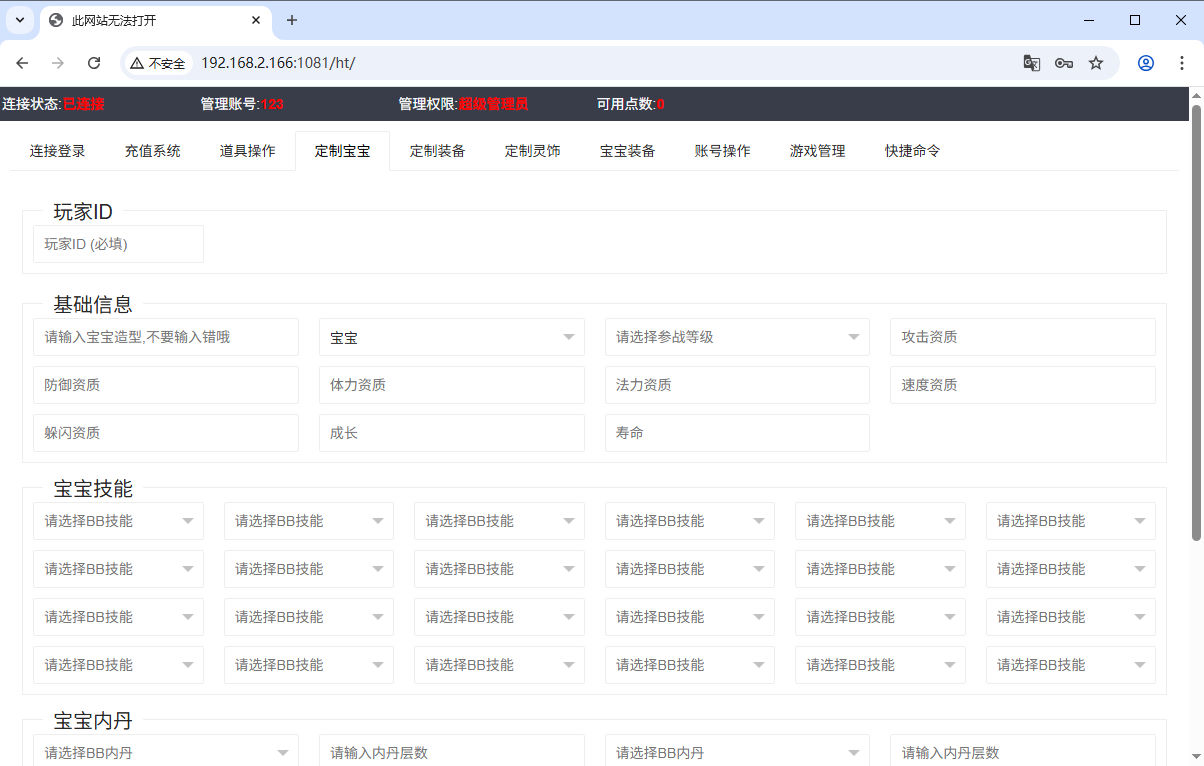This screenshot has height=766, width=1204.
Task: Open the 宝宝 type dropdown
Action: [x=451, y=337]
